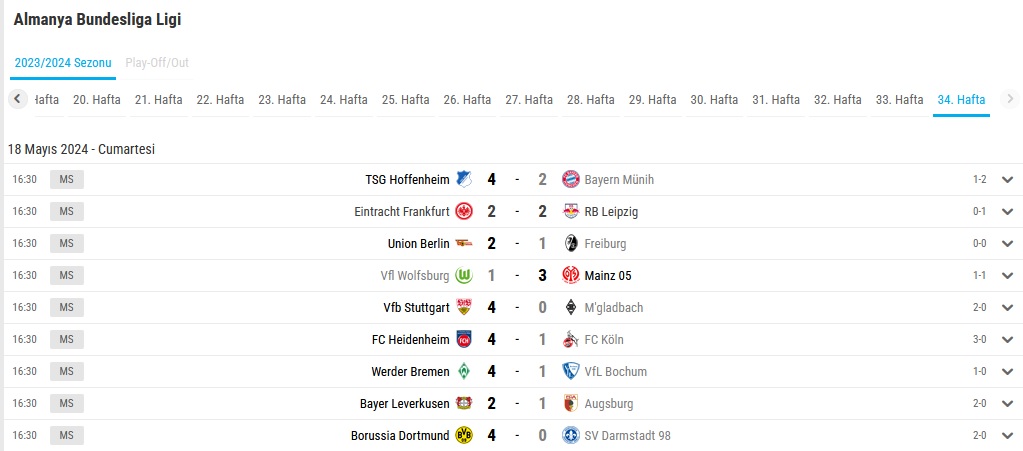Image resolution: width=1023 pixels, height=451 pixels.
Task: Click the Vfl Wolfsburg green logo
Action: [464, 275]
